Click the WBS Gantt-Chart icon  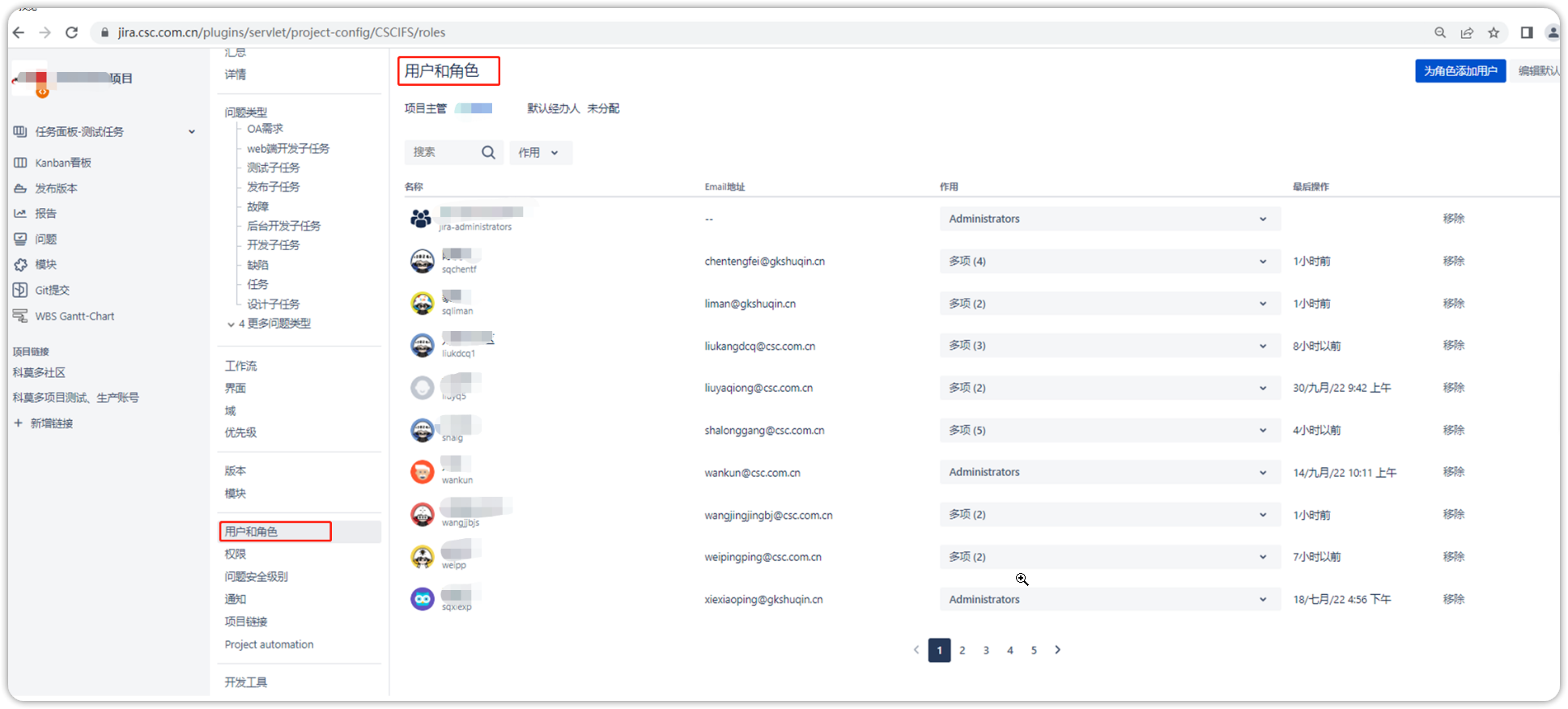pyautogui.click(x=20, y=316)
